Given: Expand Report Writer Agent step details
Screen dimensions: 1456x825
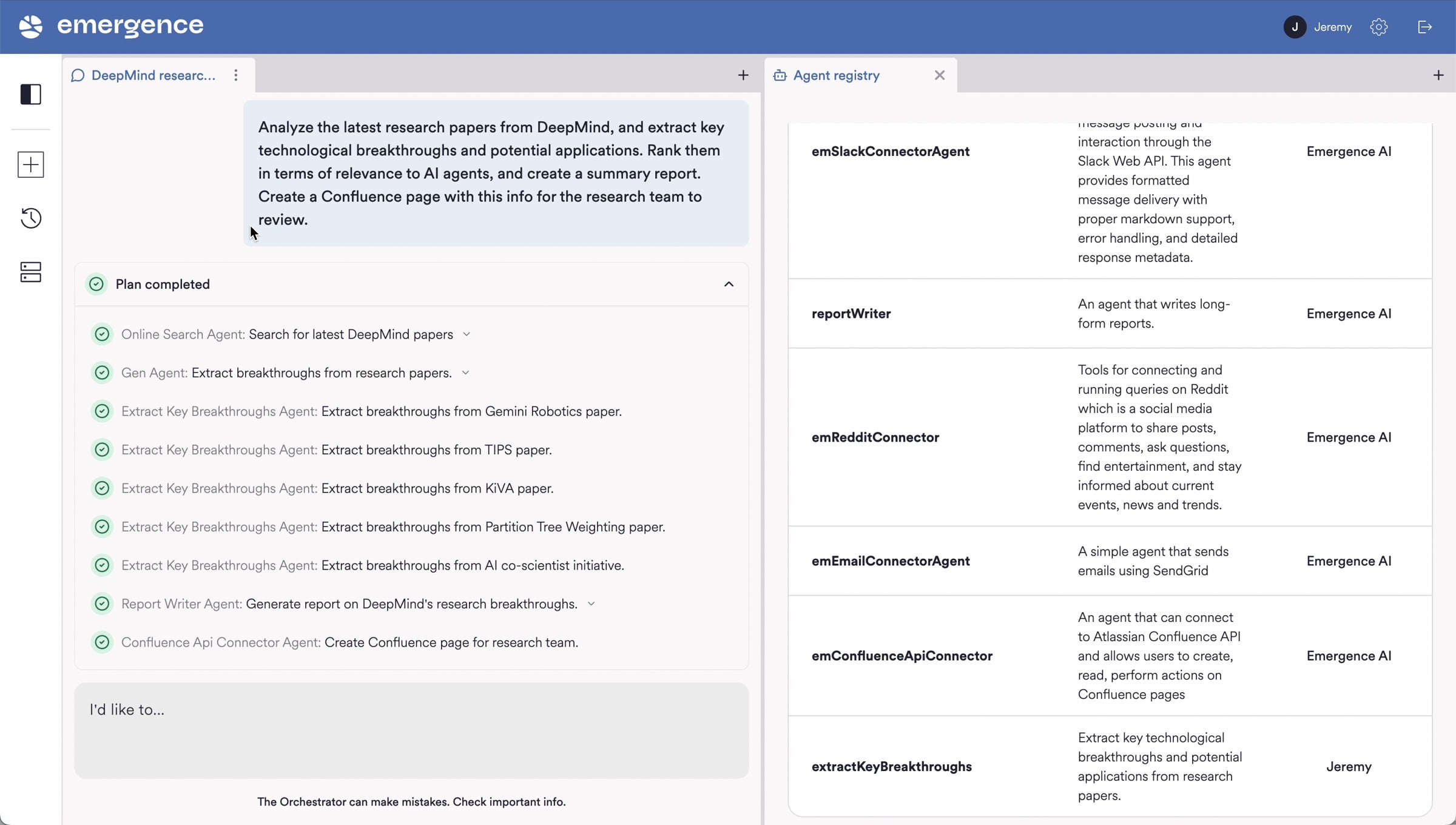Looking at the screenshot, I should [x=591, y=604].
